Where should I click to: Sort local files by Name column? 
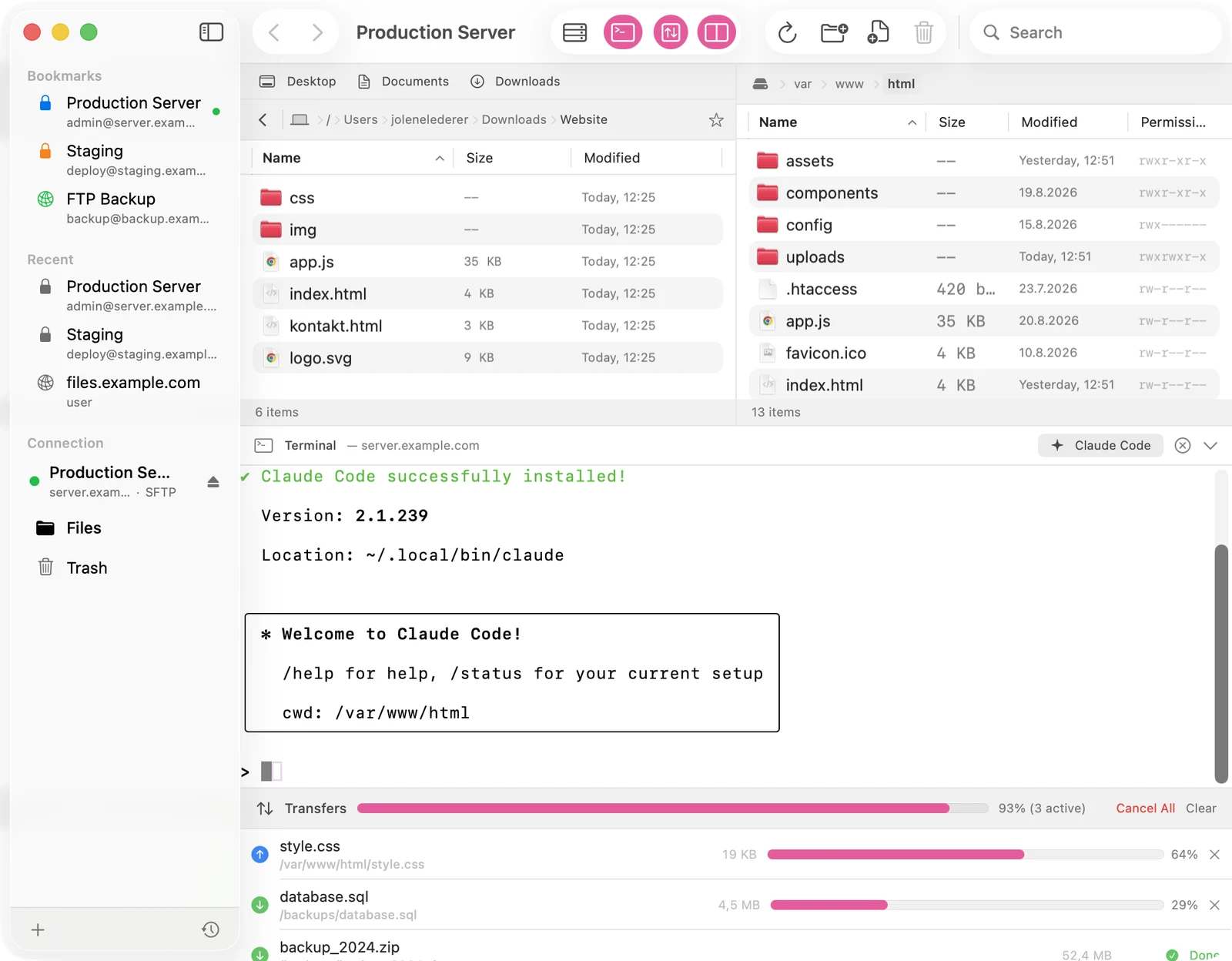(x=353, y=158)
